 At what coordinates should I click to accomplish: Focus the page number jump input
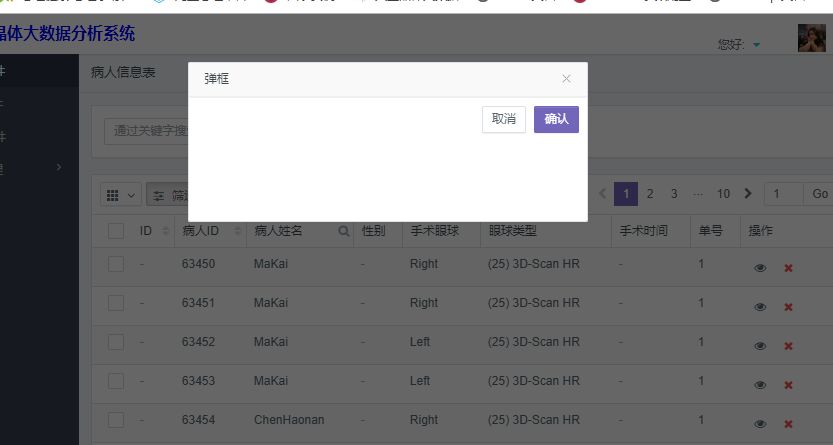tap(783, 194)
